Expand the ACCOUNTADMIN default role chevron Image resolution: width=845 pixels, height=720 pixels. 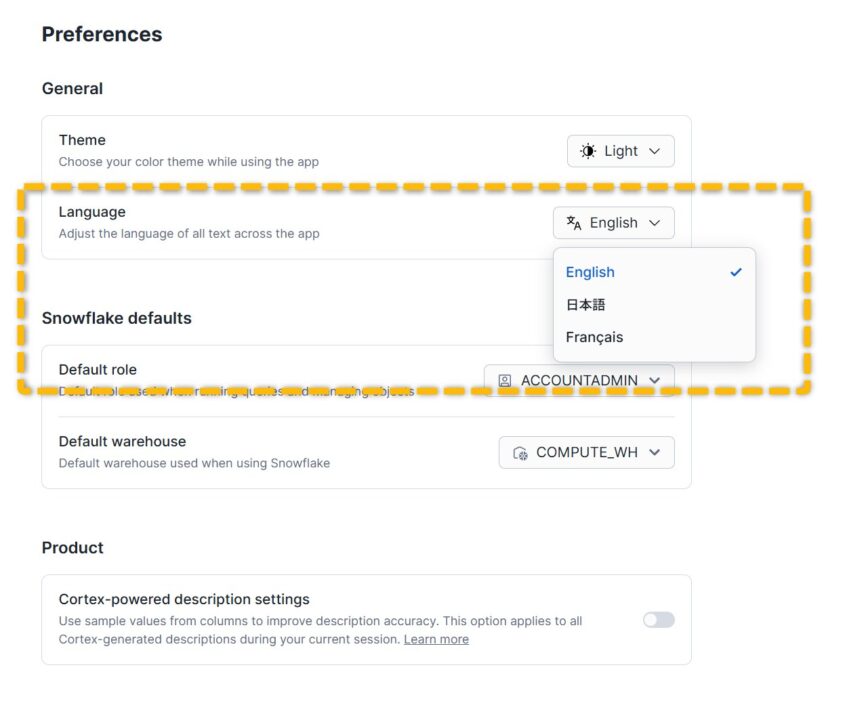coord(655,380)
